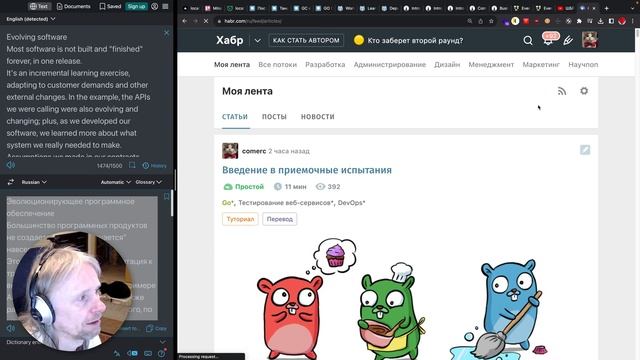640x360 pixels.
Task: Open Glossary dropdown
Action: [x=149, y=182]
